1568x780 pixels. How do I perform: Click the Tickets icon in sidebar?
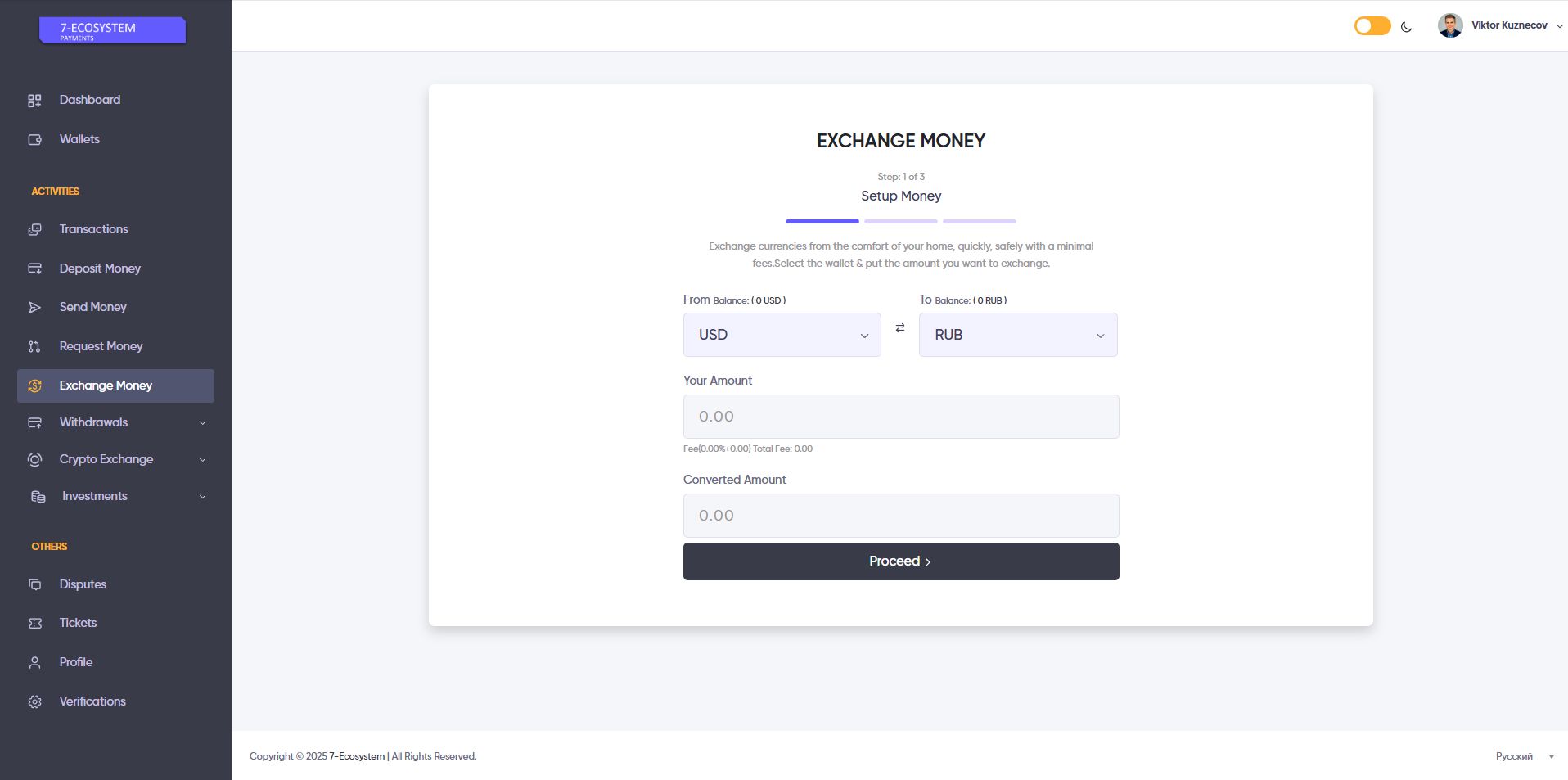coord(34,624)
